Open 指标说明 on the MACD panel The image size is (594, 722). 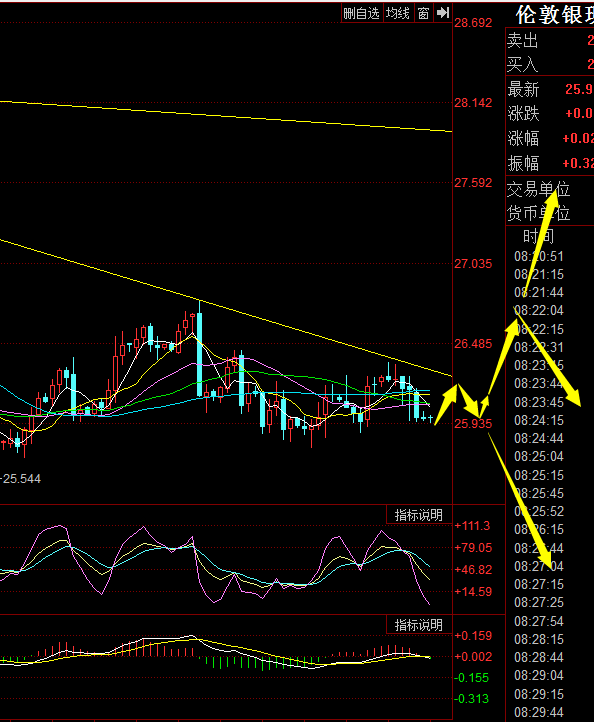click(x=419, y=625)
